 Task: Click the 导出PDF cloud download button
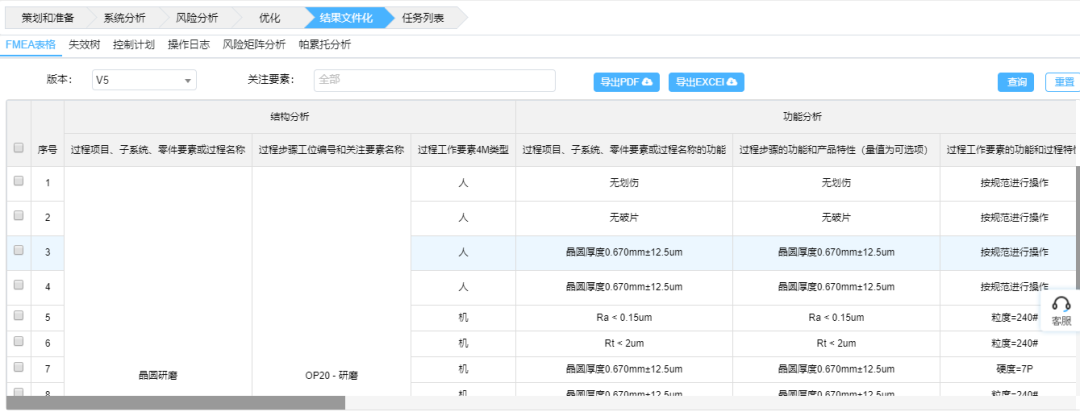627,81
